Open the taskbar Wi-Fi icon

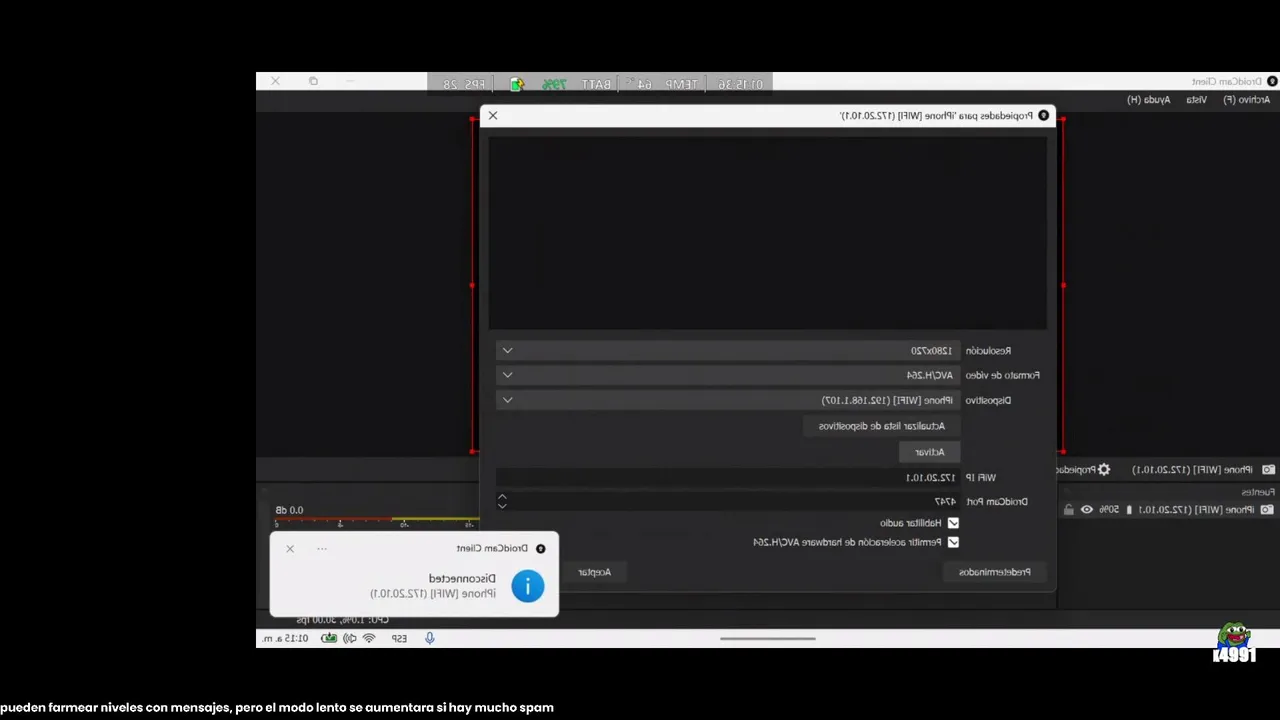[369, 638]
